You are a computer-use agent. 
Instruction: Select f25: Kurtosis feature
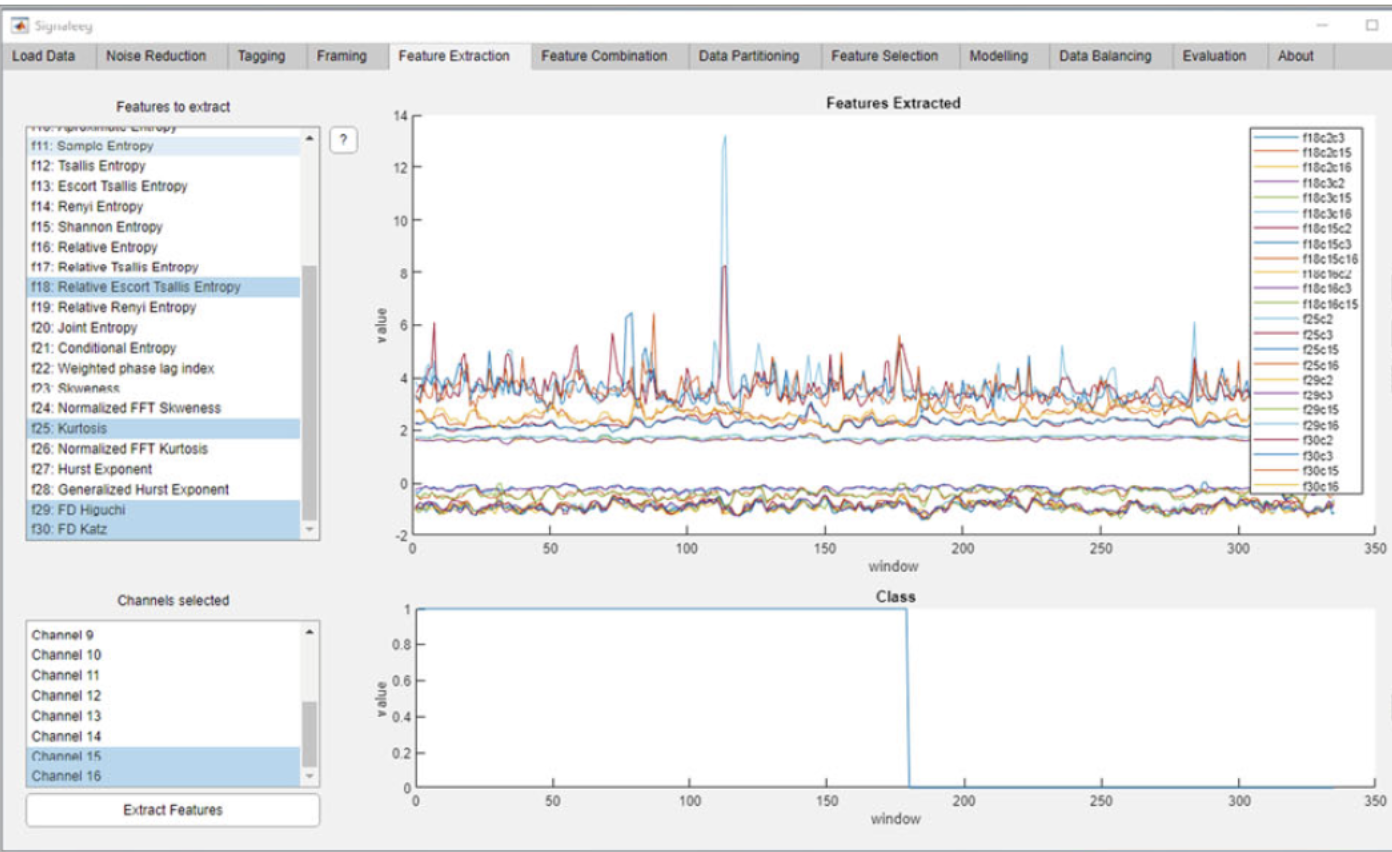163,428
